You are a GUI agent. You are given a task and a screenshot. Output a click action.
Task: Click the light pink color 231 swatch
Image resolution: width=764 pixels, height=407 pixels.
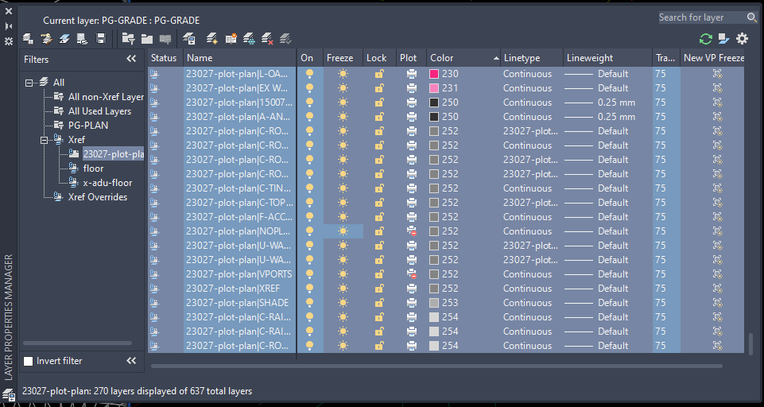(x=434, y=88)
